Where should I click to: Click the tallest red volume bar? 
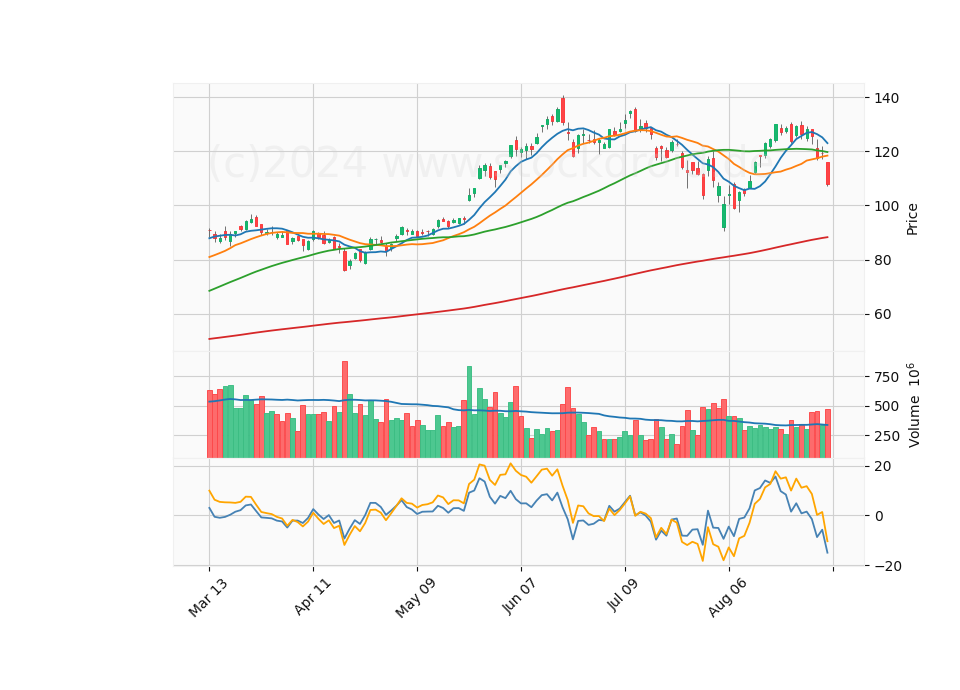345,409
